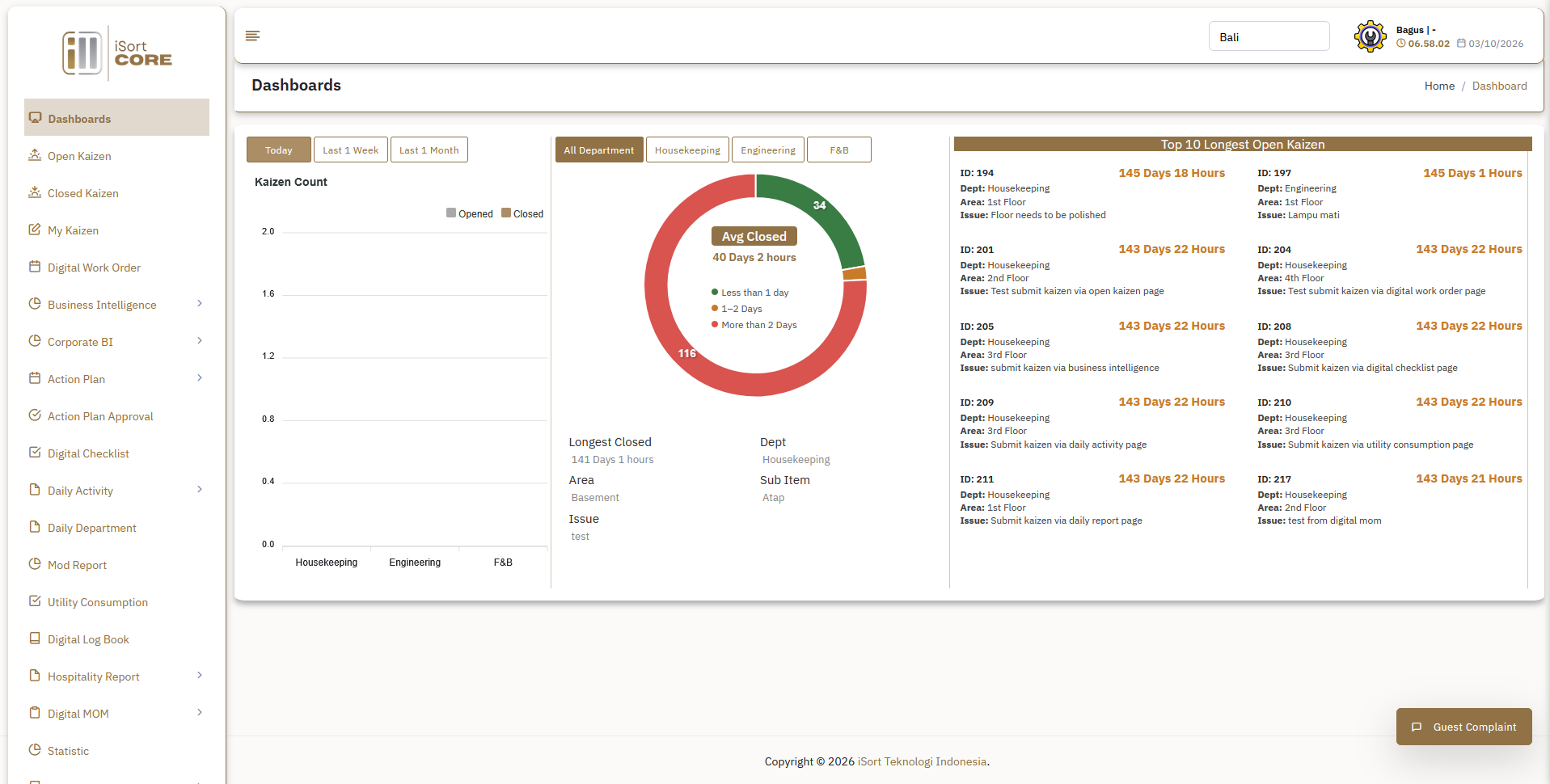Filter donut by Engineering department
1550x784 pixels.
(x=768, y=150)
